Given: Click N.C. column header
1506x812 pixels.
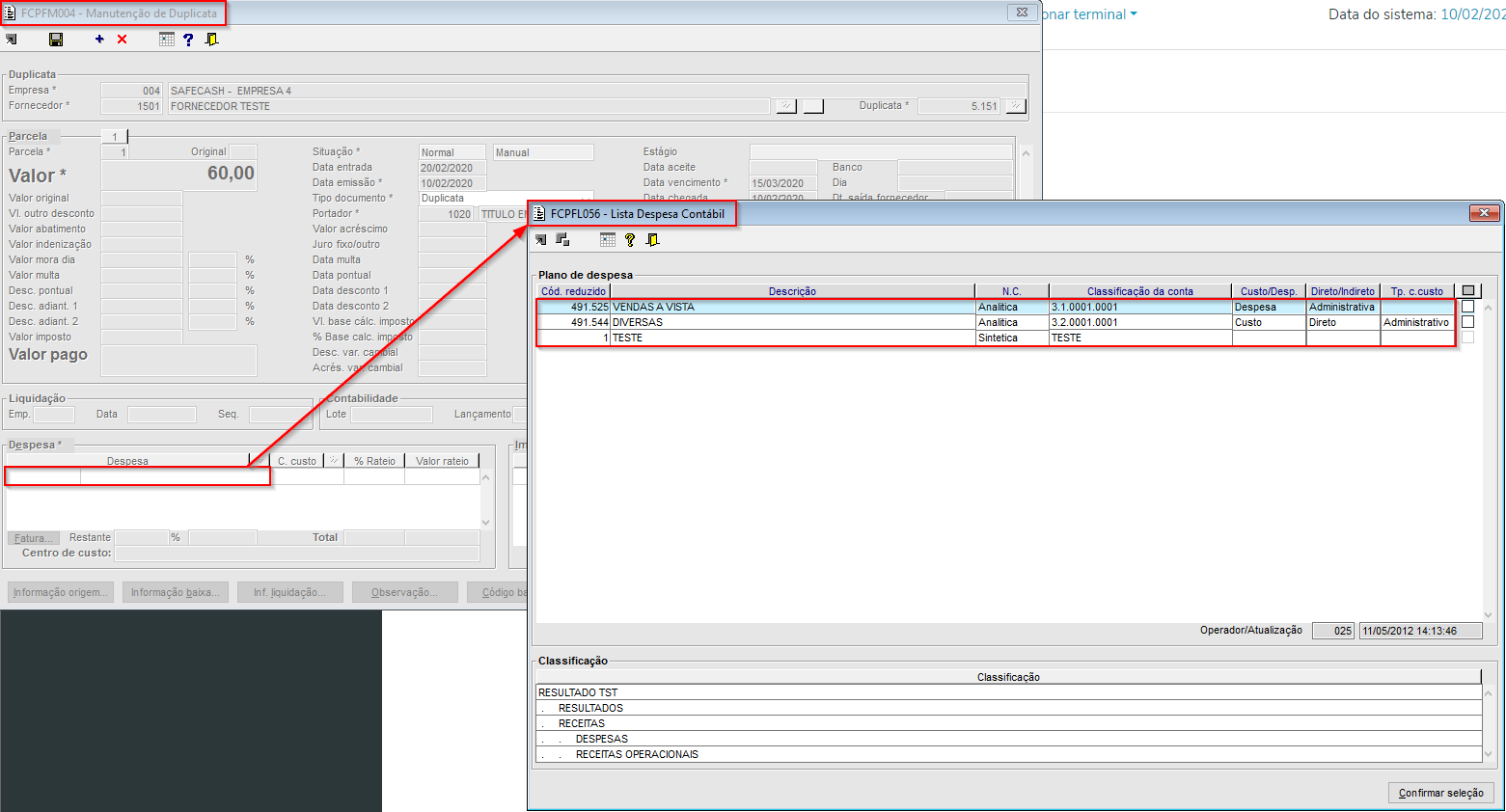Looking at the screenshot, I should [1011, 290].
